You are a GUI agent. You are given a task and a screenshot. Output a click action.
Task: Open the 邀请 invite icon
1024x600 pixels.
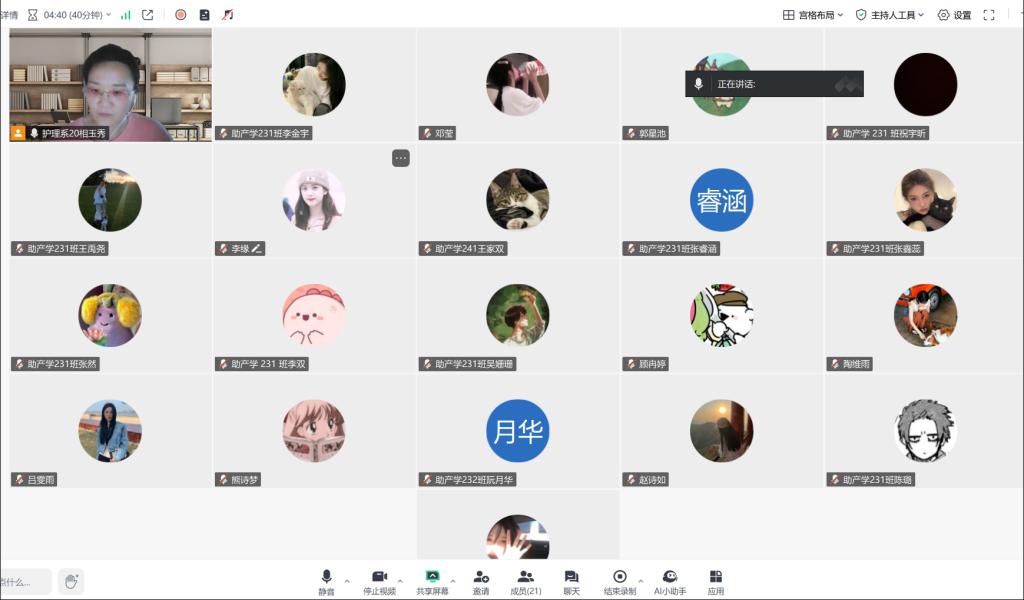point(481,581)
